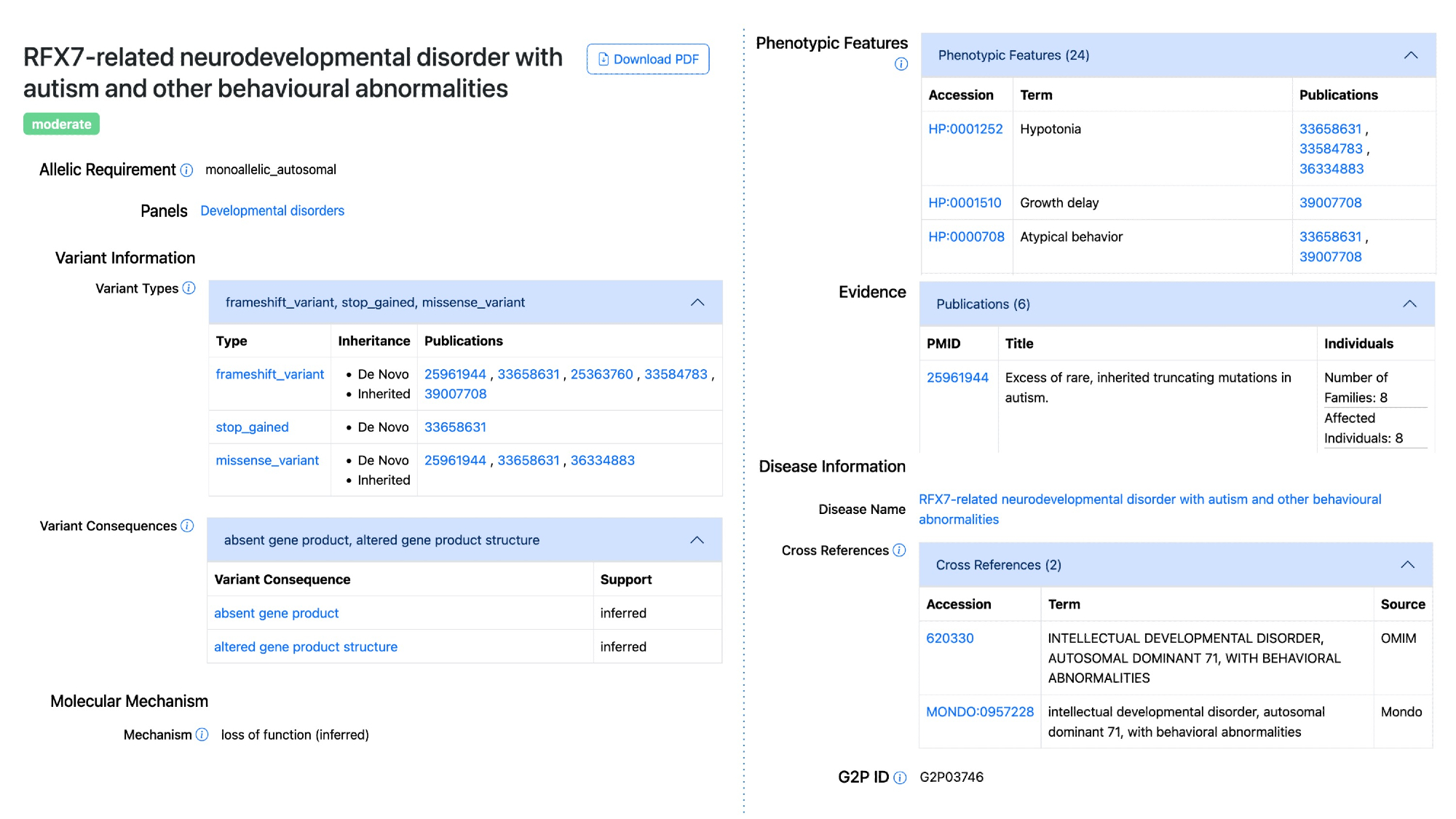Open the Developmental disorders panel link
This screenshot has height=819, width=1456.
pos(272,210)
